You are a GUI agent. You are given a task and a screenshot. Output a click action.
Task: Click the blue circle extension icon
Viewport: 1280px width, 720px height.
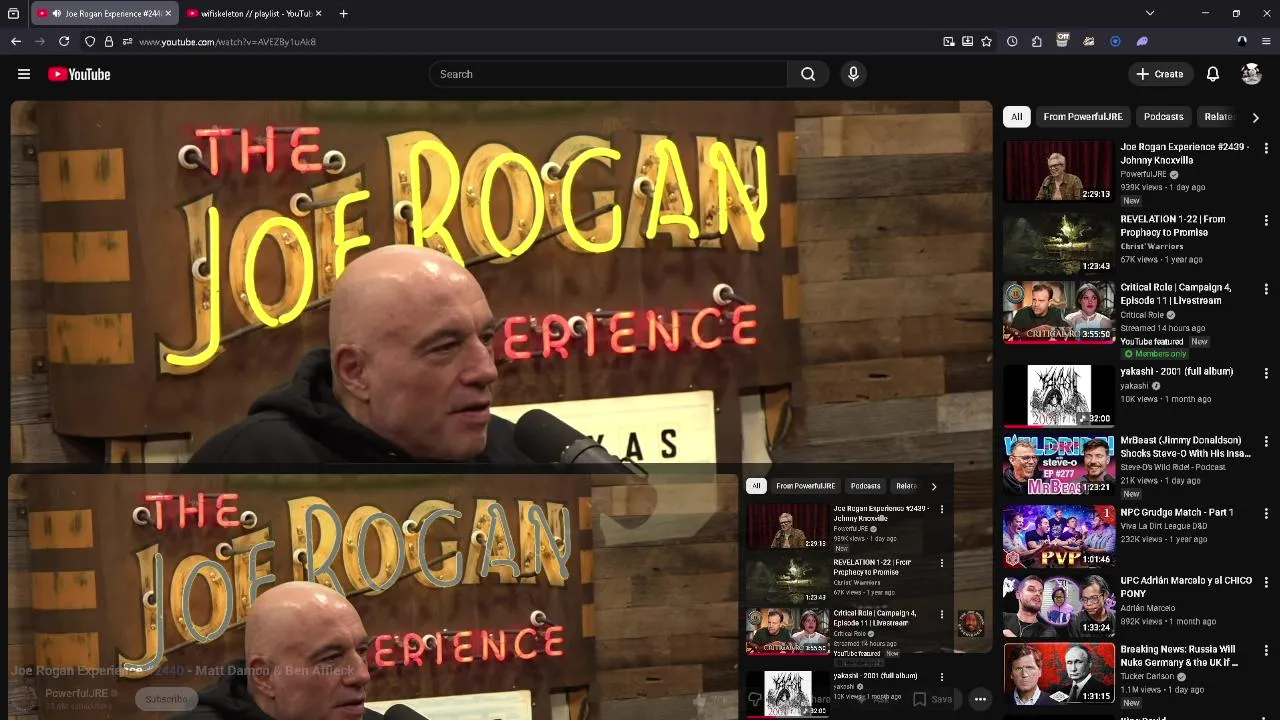[x=1115, y=41]
